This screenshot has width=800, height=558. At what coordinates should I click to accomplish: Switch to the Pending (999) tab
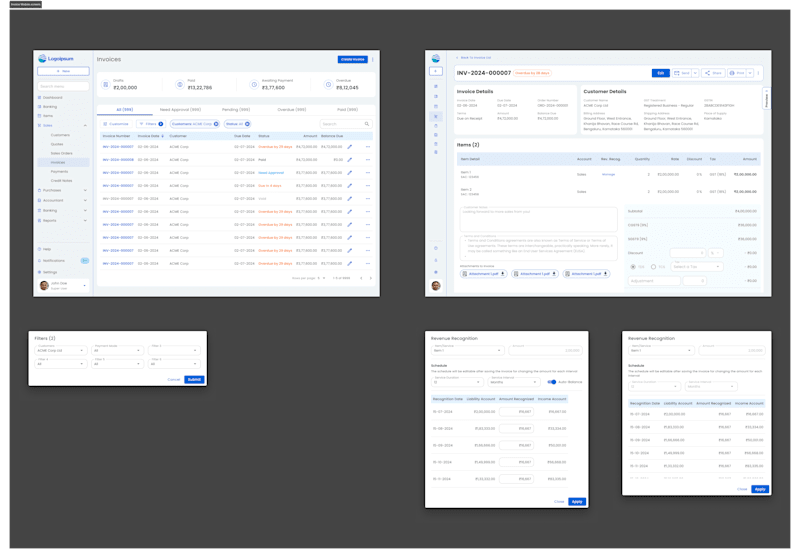coord(236,110)
